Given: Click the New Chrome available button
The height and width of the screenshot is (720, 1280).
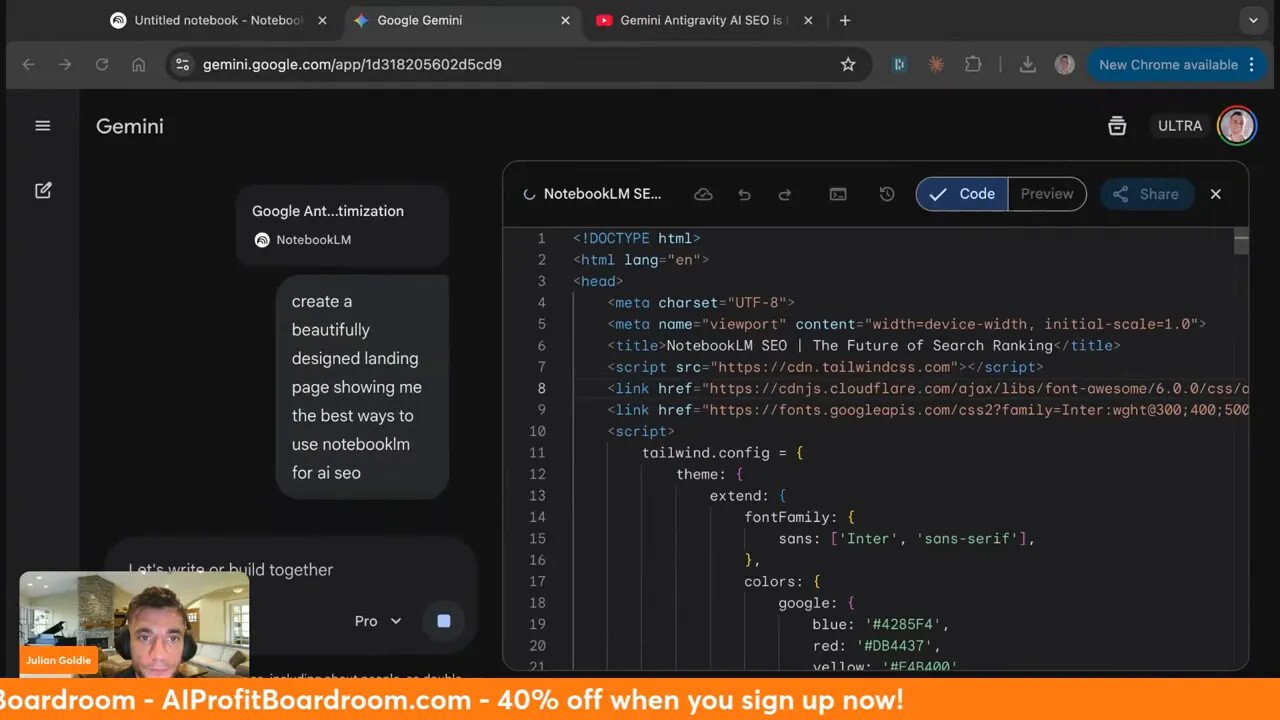Looking at the screenshot, I should pyautogui.click(x=1170, y=64).
